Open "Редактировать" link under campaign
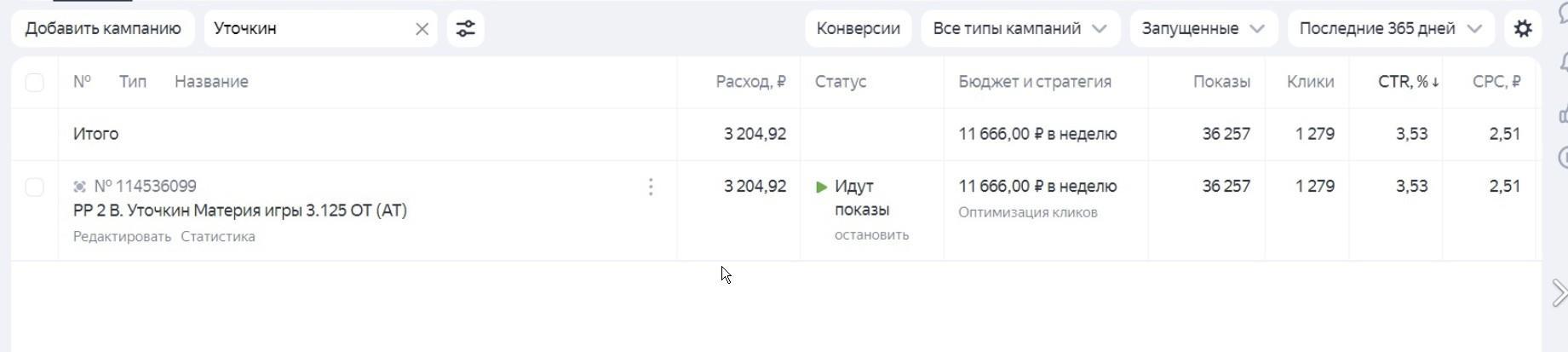This screenshot has width=1568, height=352. pos(122,237)
